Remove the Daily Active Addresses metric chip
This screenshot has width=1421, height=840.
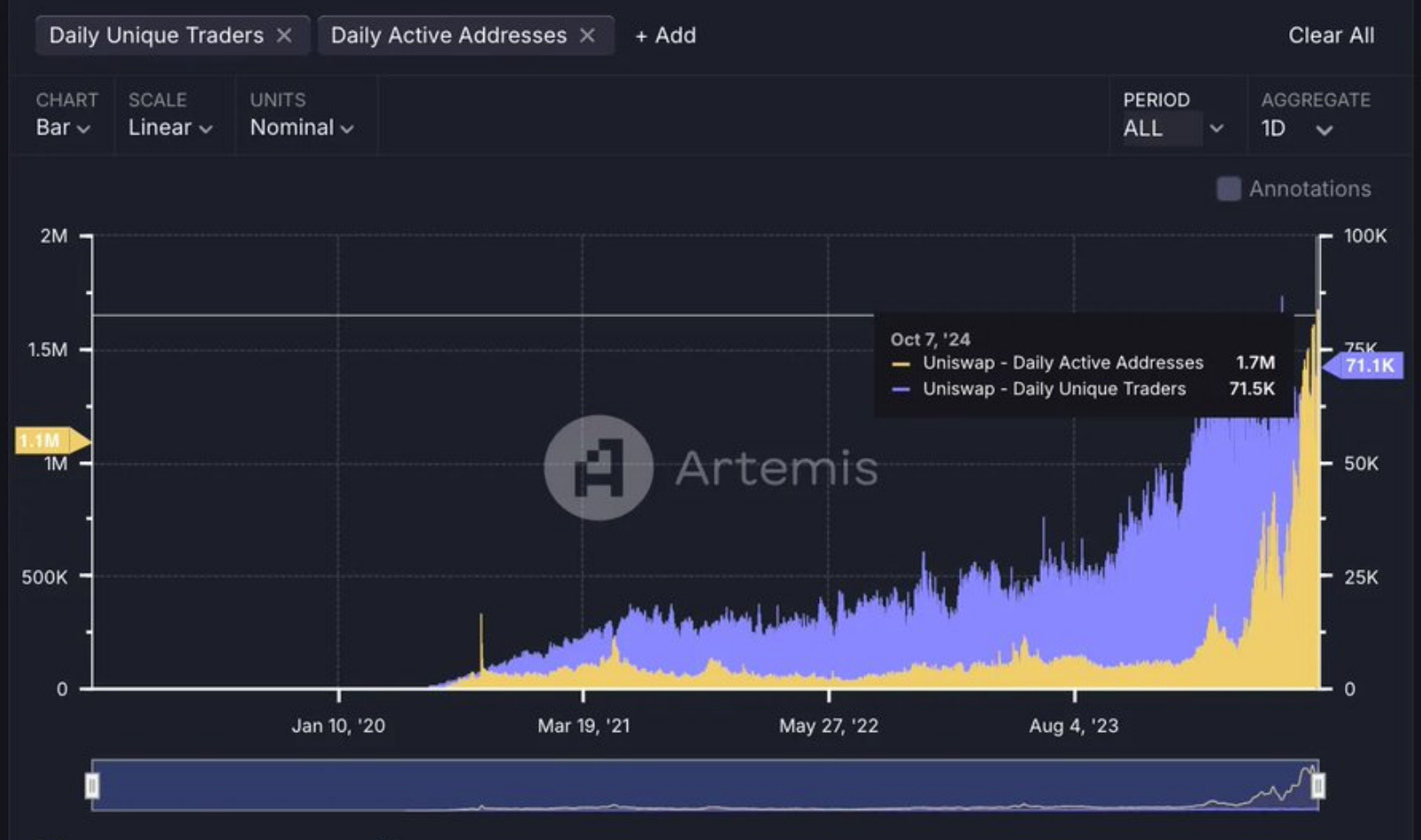tap(587, 35)
